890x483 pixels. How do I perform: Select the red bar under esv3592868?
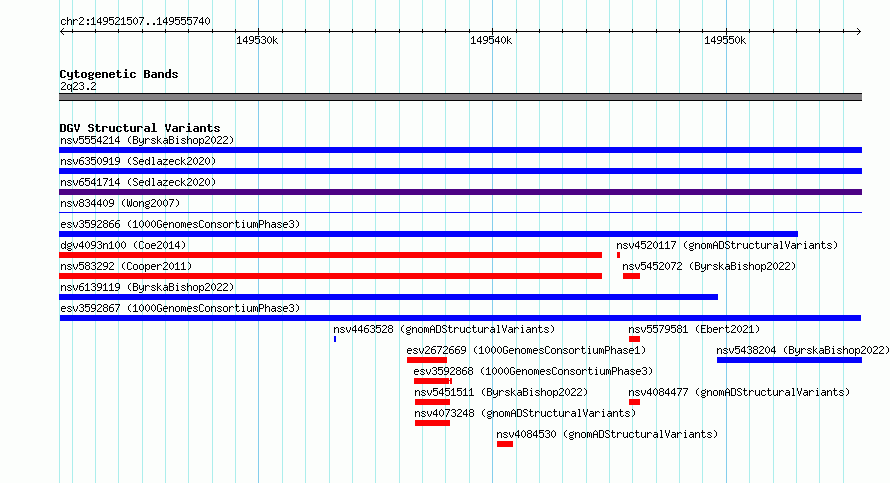[433, 381]
